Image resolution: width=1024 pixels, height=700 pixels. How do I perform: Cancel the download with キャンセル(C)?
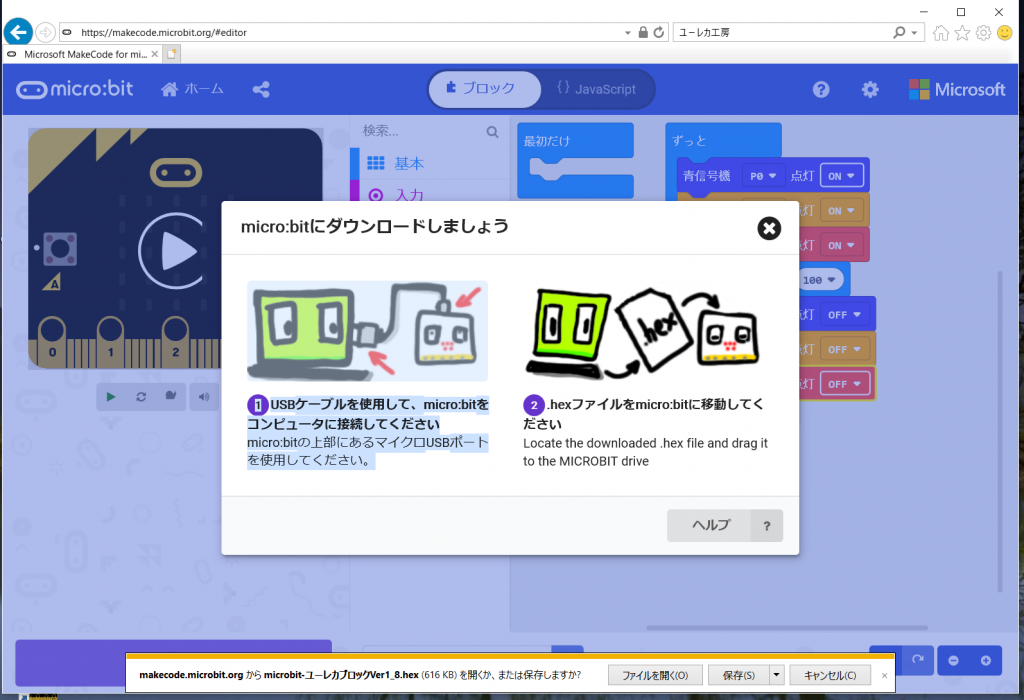tap(830, 675)
